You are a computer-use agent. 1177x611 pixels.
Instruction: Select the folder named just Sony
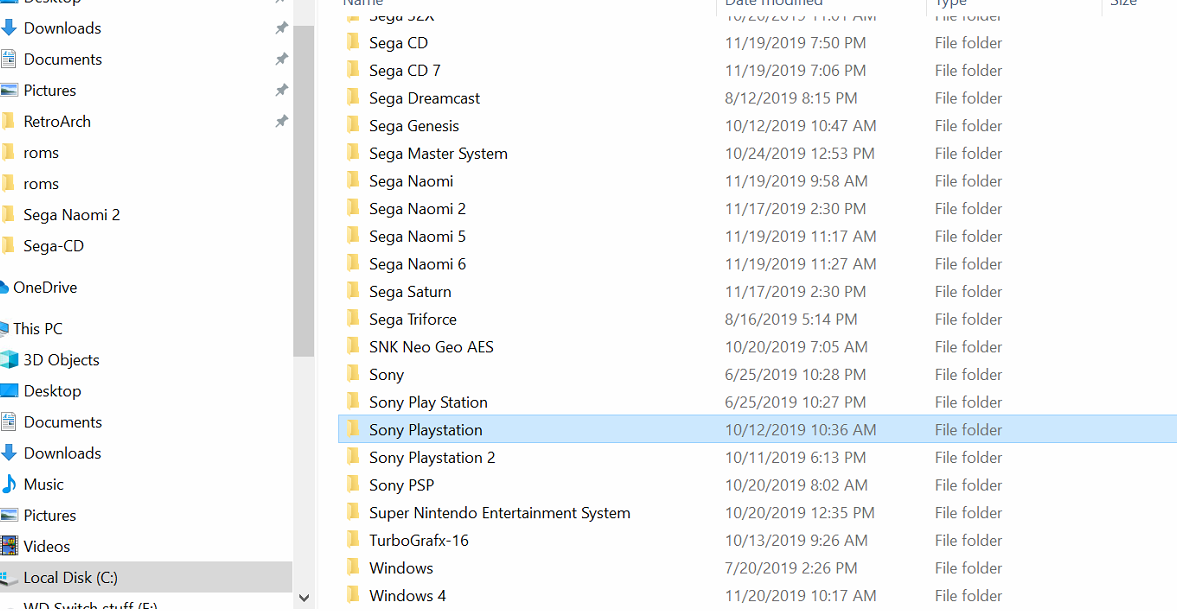[x=387, y=375]
